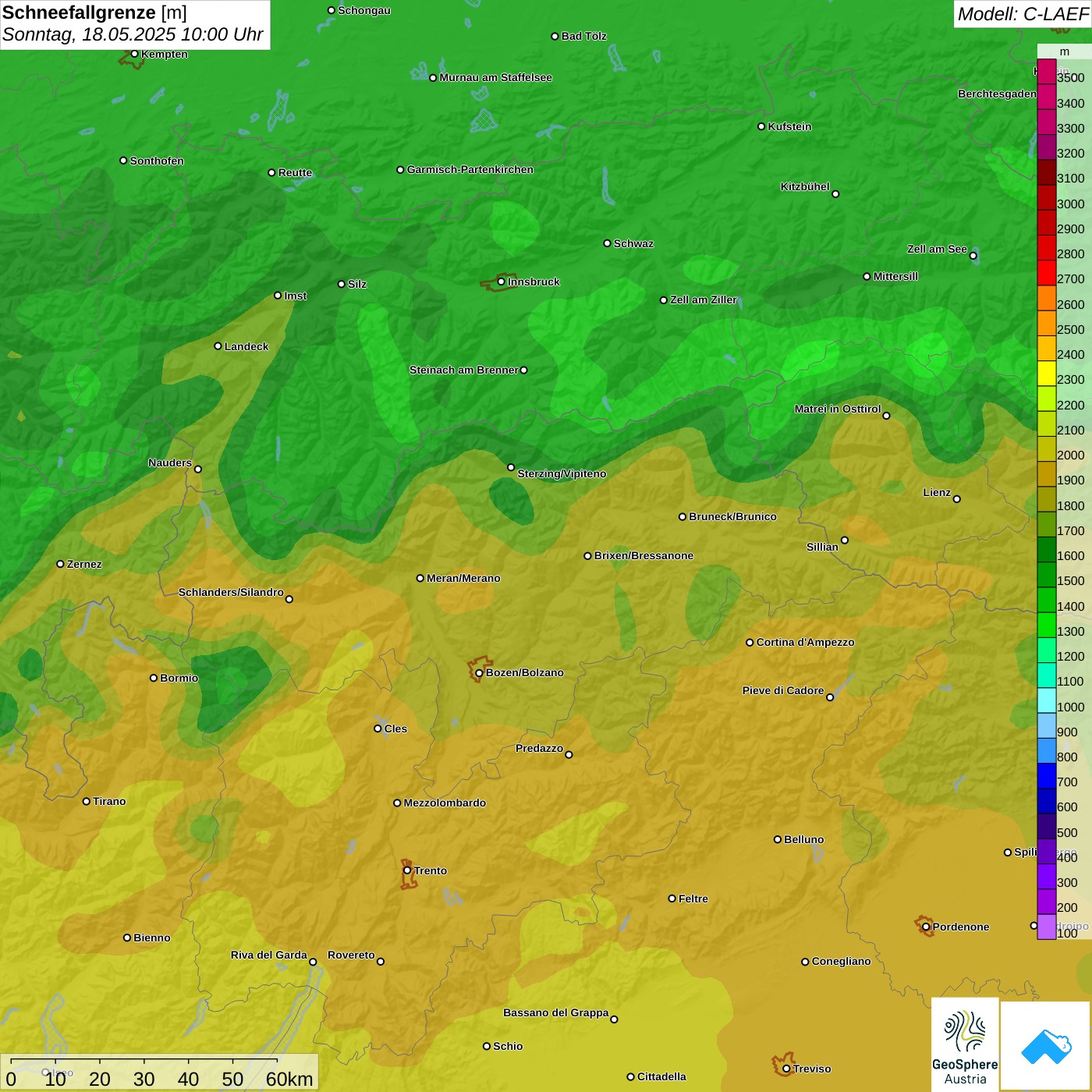Click the Belluno location marker dot

(778, 839)
